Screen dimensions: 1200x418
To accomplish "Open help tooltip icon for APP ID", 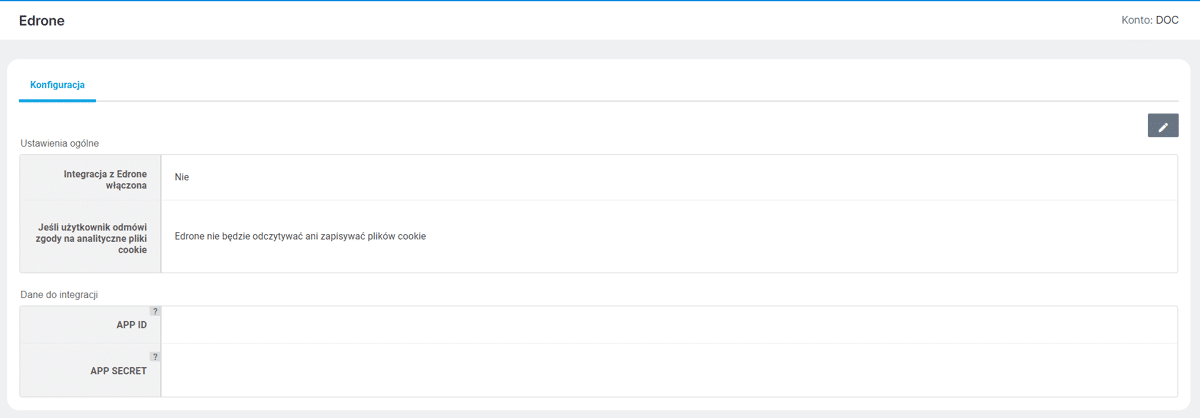I will pos(155,311).
